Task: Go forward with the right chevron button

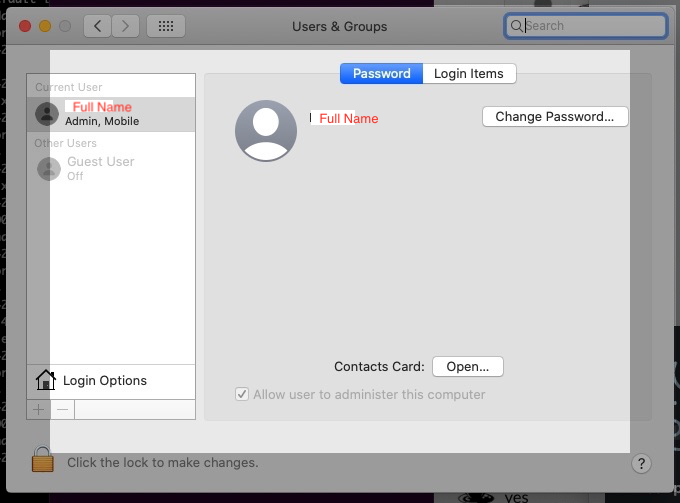Action: 125,26
